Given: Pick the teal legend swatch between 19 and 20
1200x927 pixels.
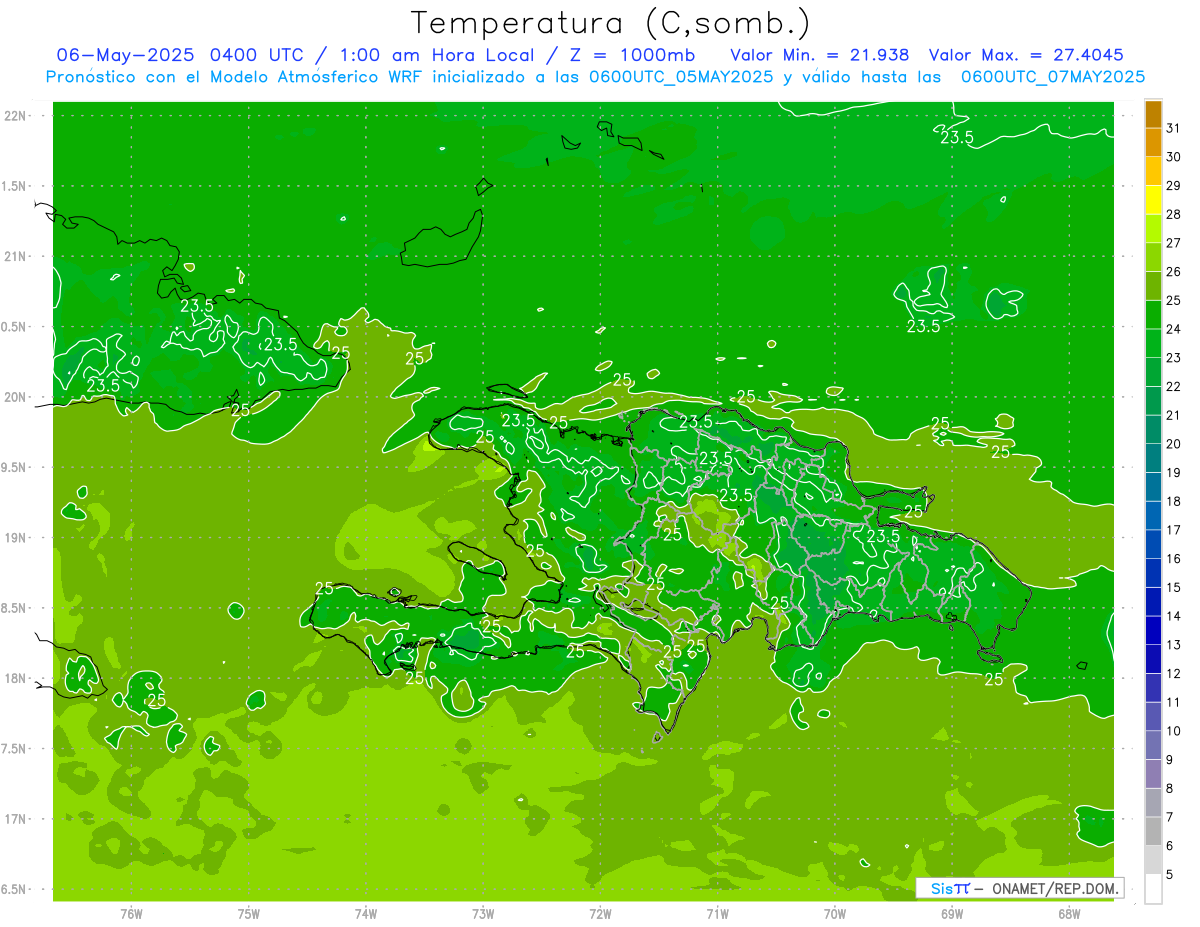Looking at the screenshot, I should [x=1153, y=458].
